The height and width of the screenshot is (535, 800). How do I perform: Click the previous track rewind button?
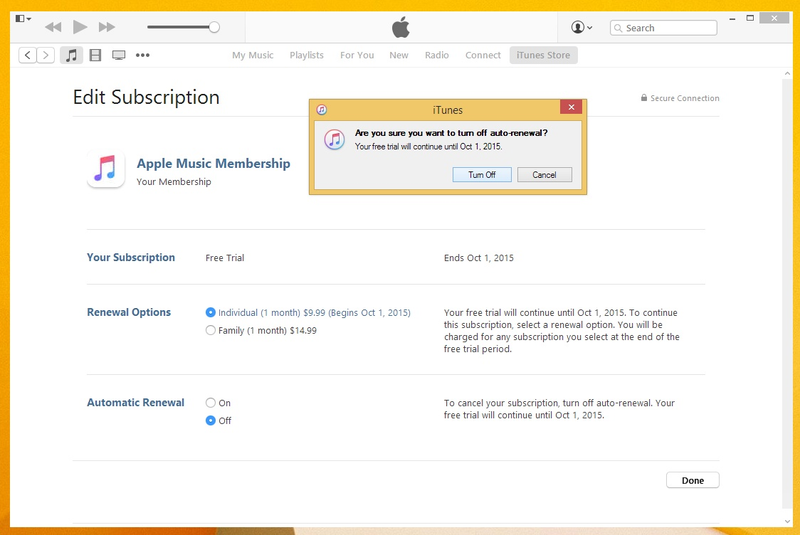click(53, 27)
